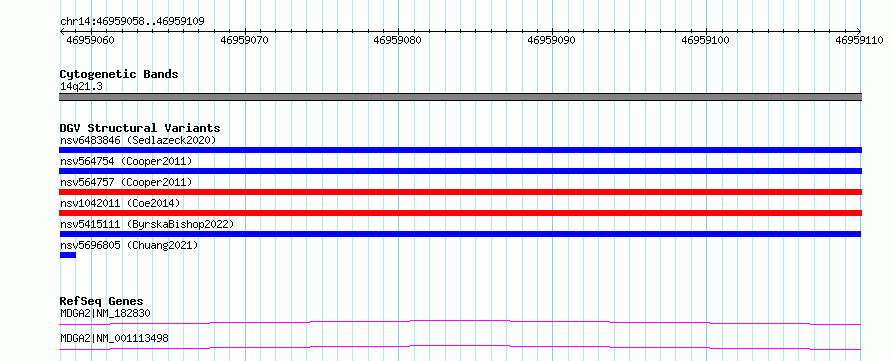Open variant nsv564754 (Cooper2011) label

tap(126, 161)
